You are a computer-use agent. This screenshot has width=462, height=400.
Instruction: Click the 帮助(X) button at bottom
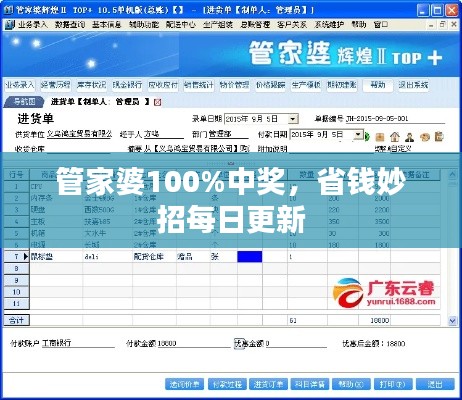351,384
